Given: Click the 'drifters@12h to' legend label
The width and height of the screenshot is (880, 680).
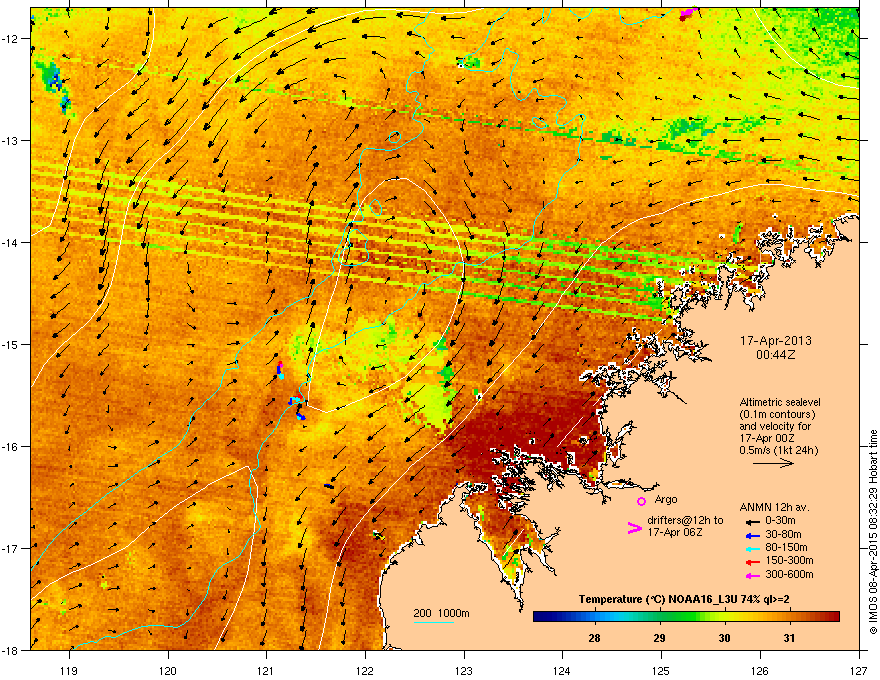Looking at the screenshot, I should tap(685, 521).
